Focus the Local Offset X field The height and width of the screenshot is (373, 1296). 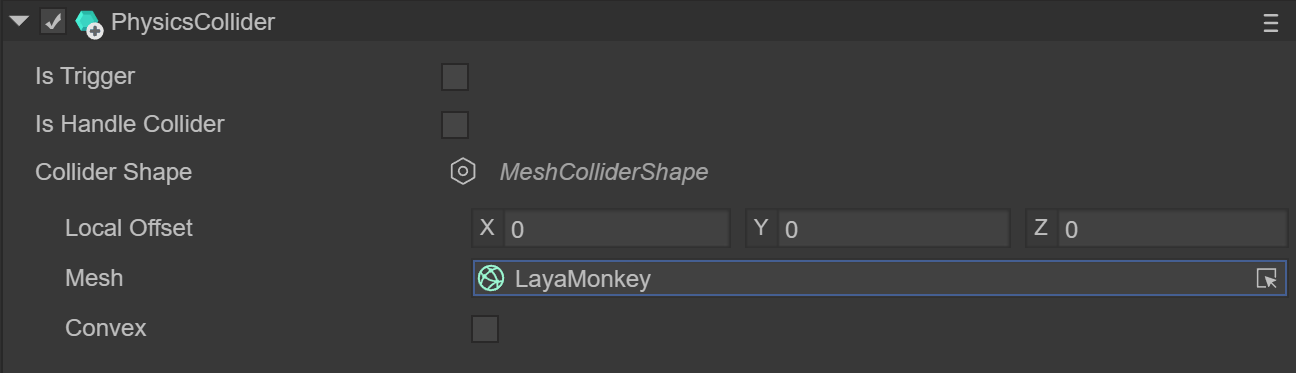click(x=617, y=229)
